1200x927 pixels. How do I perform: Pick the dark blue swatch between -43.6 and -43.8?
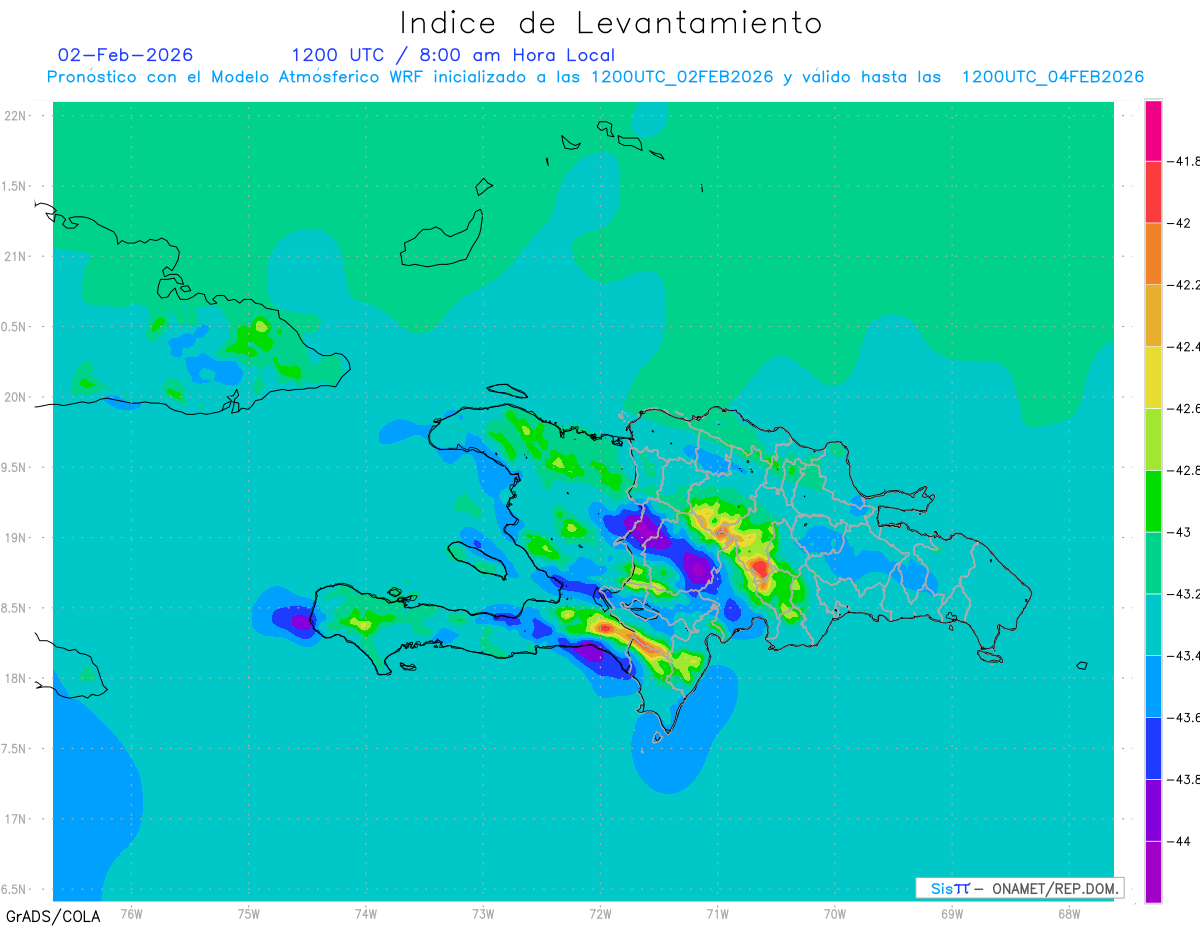1153,749
